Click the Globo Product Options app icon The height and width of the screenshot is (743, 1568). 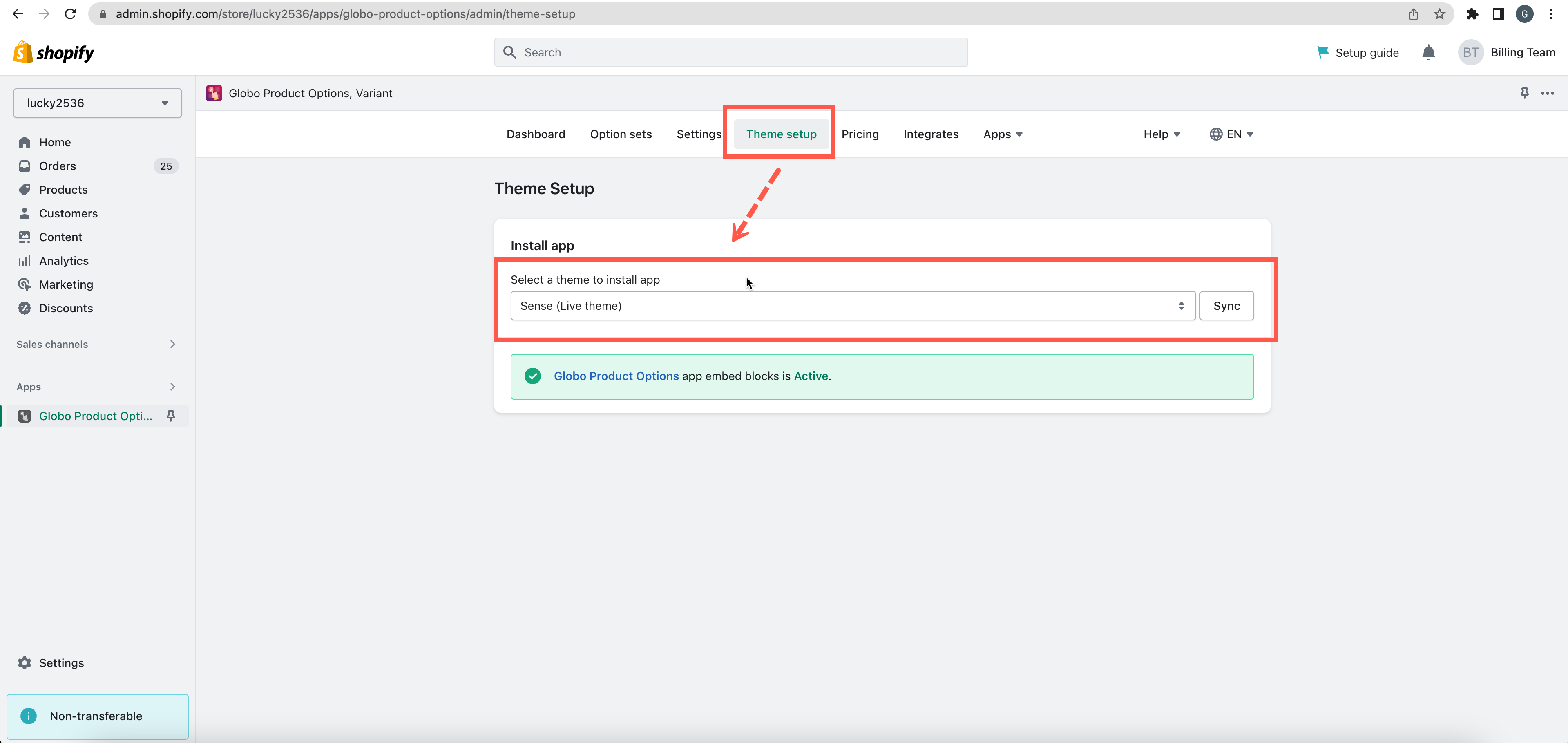click(25, 416)
